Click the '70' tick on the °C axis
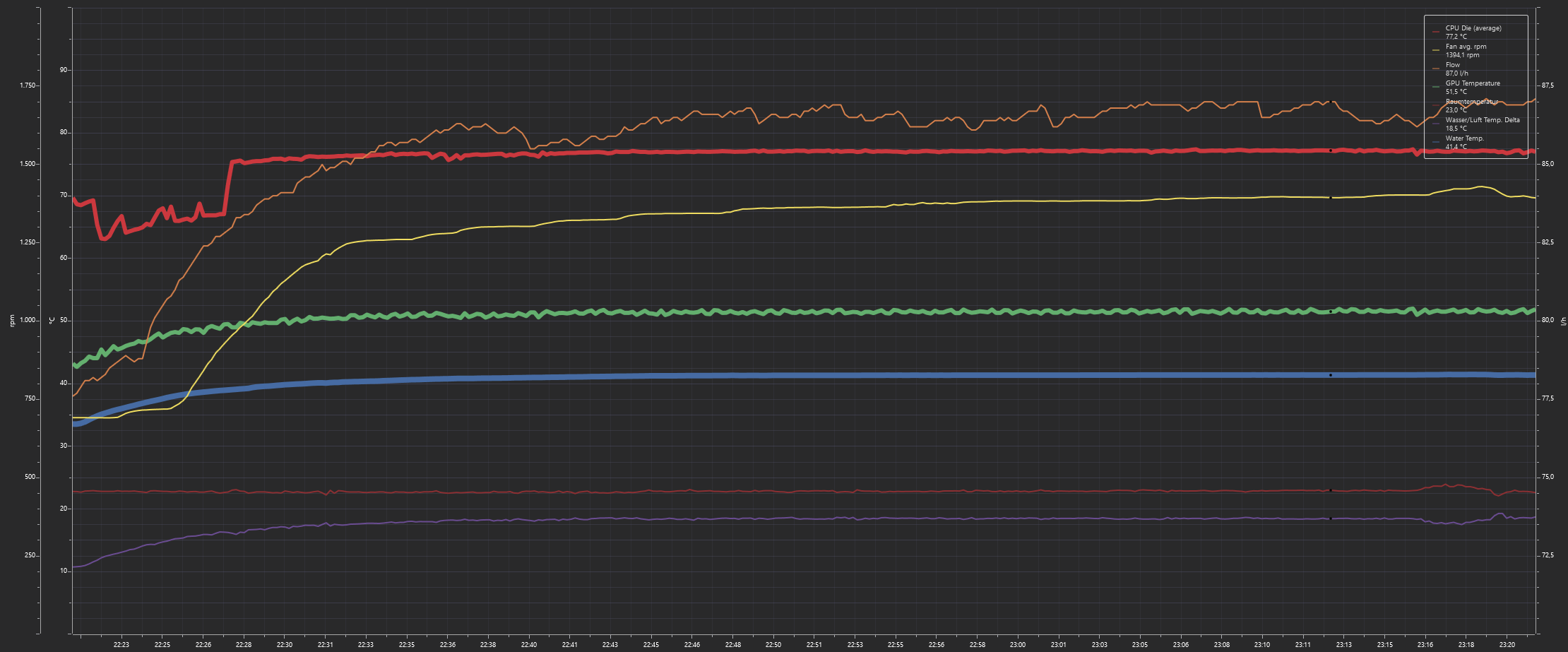This screenshot has height=652, width=1568. click(64, 196)
